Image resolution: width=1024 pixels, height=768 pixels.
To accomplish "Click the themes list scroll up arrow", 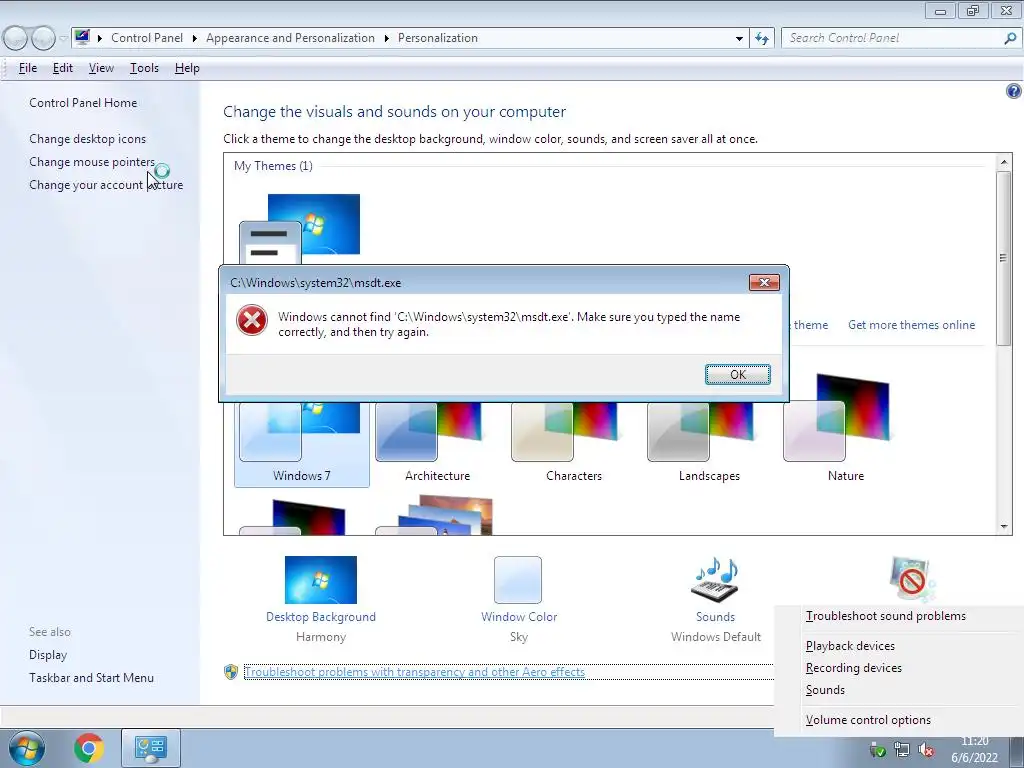I will point(1004,162).
